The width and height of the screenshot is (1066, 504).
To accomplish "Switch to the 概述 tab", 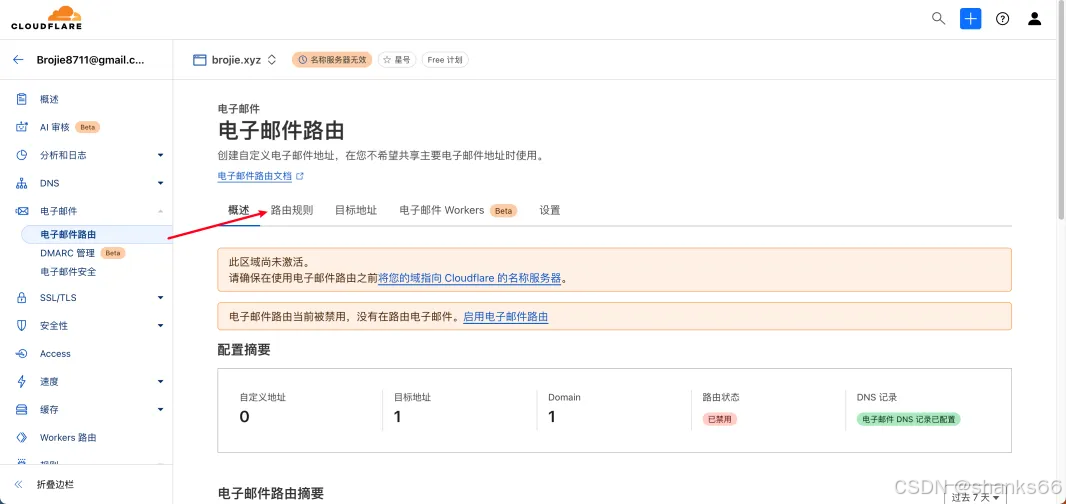I will tap(239, 210).
